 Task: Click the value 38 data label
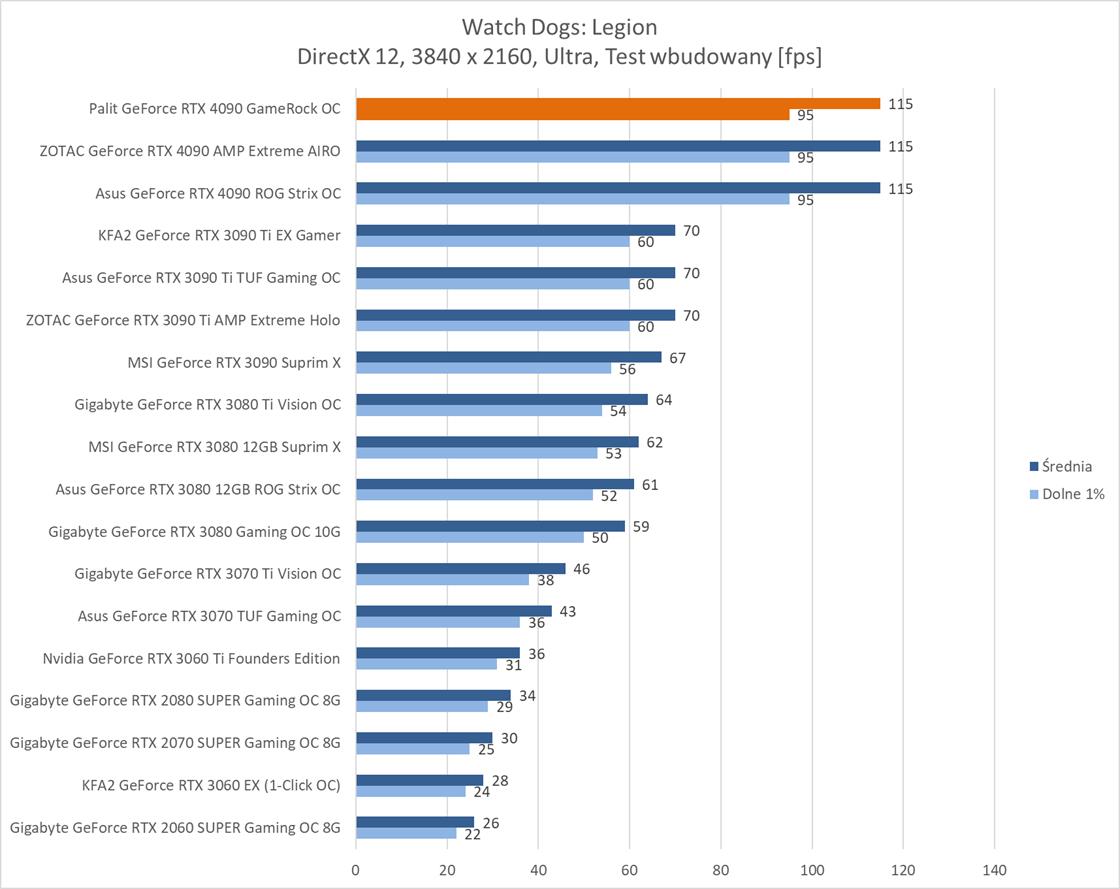[546, 581]
